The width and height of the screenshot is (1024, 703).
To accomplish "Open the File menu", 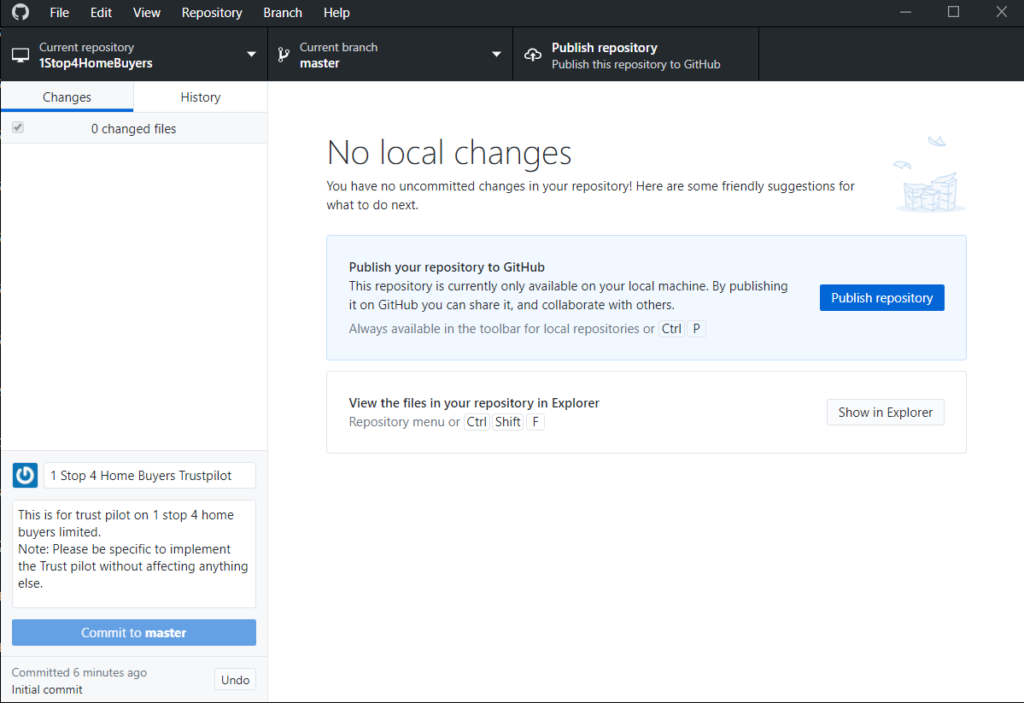I will tap(59, 12).
